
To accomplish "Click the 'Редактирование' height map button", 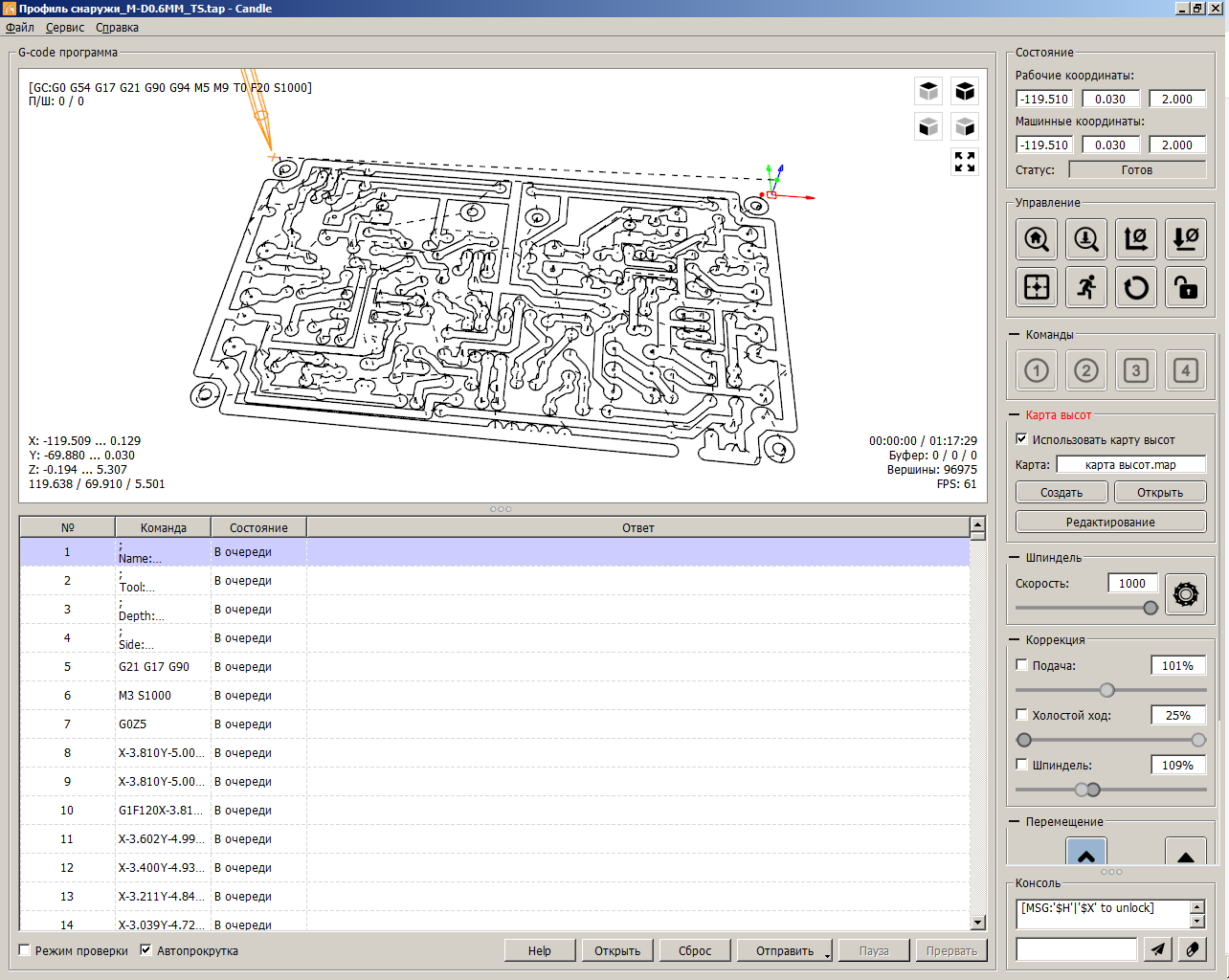I will coord(1110,522).
